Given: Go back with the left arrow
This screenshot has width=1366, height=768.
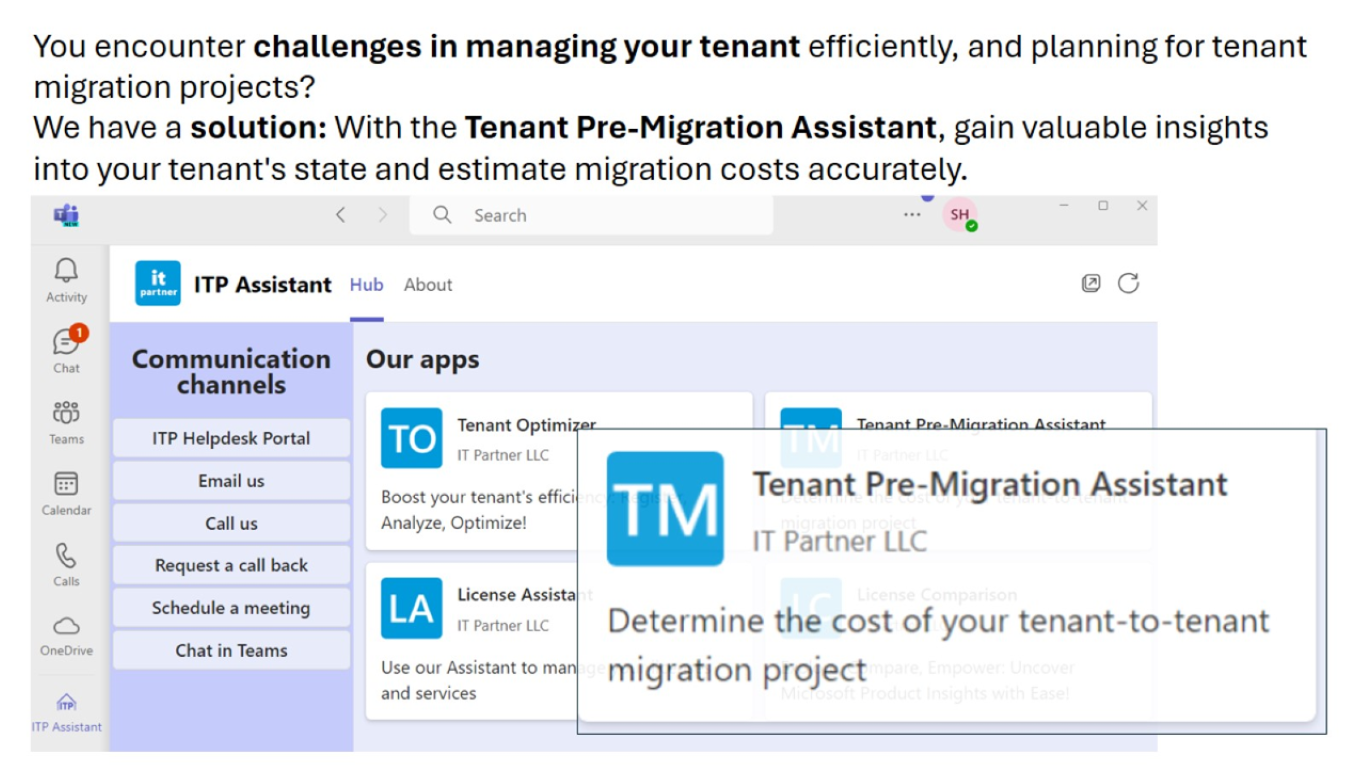Looking at the screenshot, I should click(x=341, y=215).
